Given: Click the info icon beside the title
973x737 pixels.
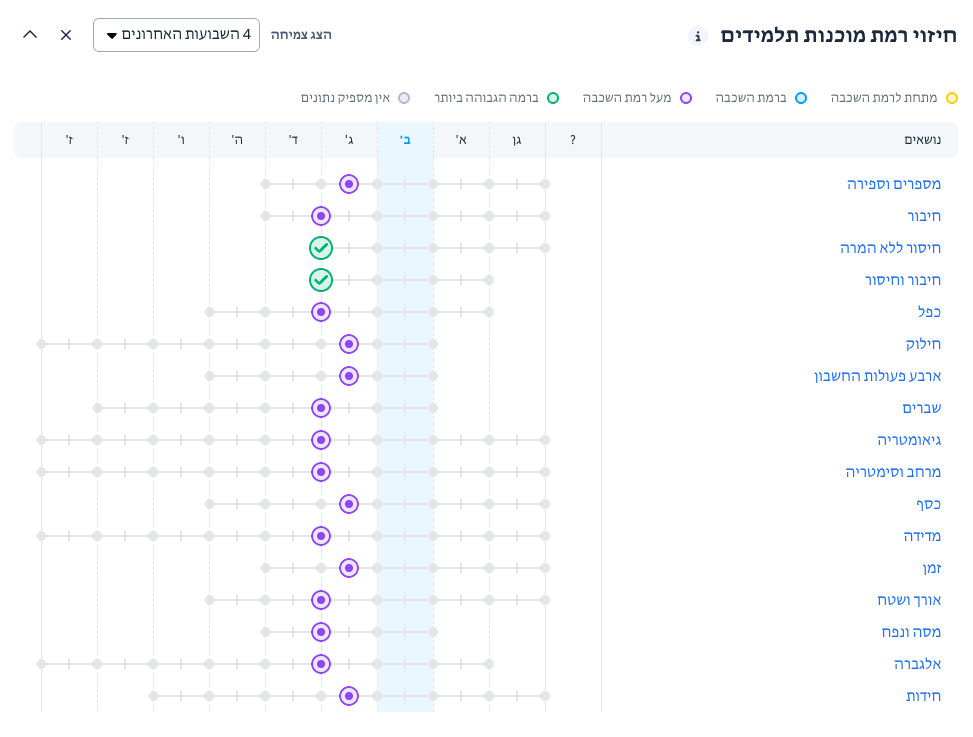Looking at the screenshot, I should point(698,36).
